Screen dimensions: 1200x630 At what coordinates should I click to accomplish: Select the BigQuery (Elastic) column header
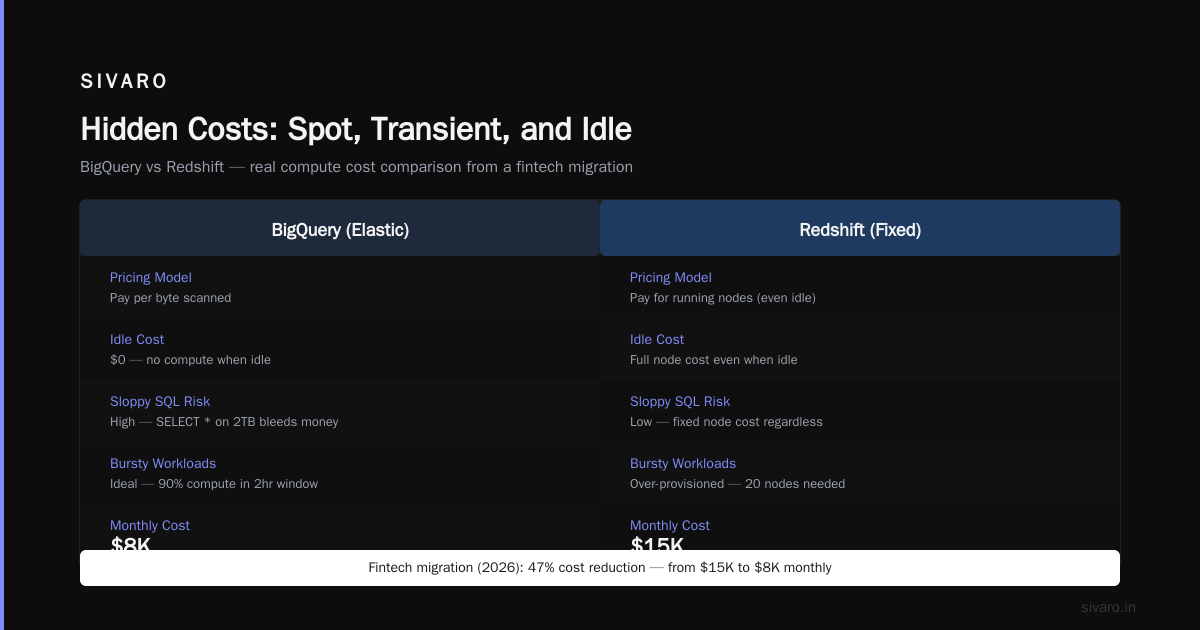tap(340, 229)
